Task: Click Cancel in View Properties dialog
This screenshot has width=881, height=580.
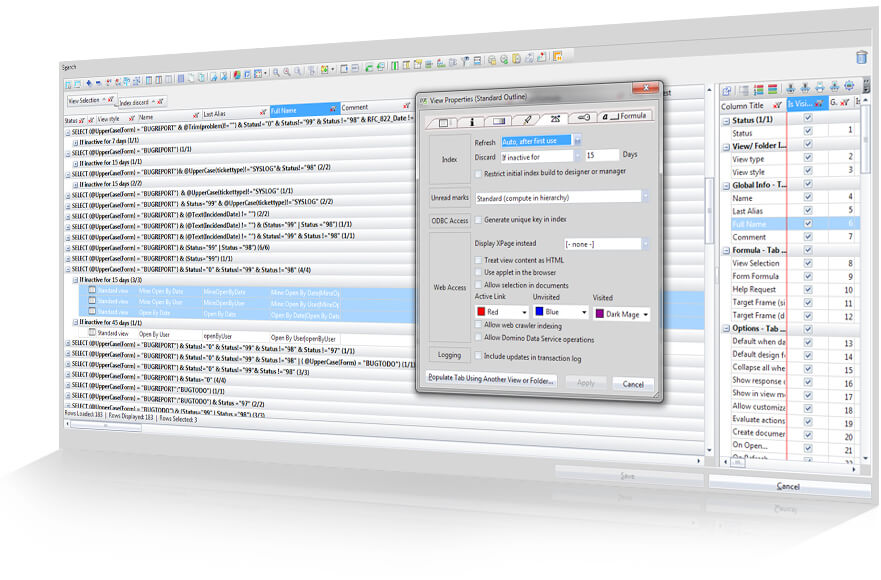Action: click(633, 384)
